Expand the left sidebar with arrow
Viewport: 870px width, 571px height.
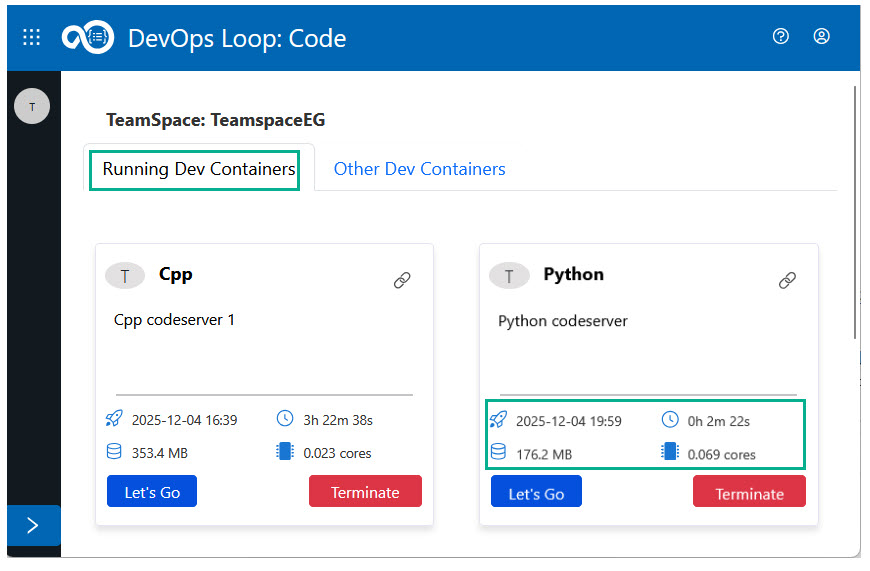click(x=33, y=525)
